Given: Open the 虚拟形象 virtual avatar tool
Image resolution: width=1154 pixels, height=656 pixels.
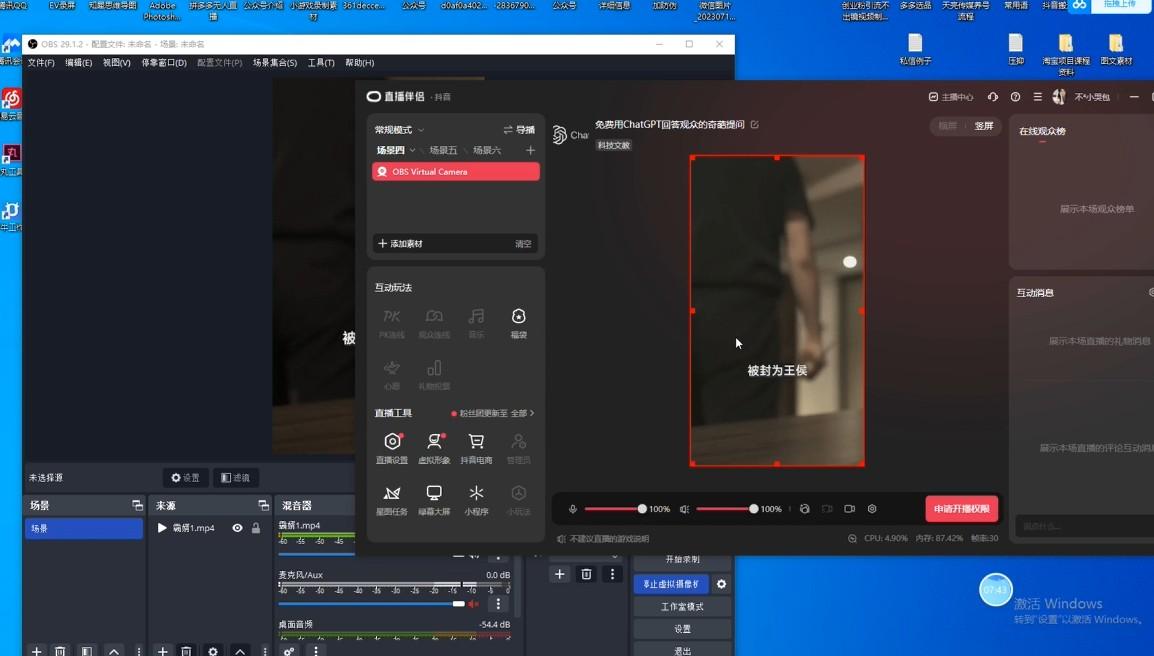Looking at the screenshot, I should tap(434, 442).
